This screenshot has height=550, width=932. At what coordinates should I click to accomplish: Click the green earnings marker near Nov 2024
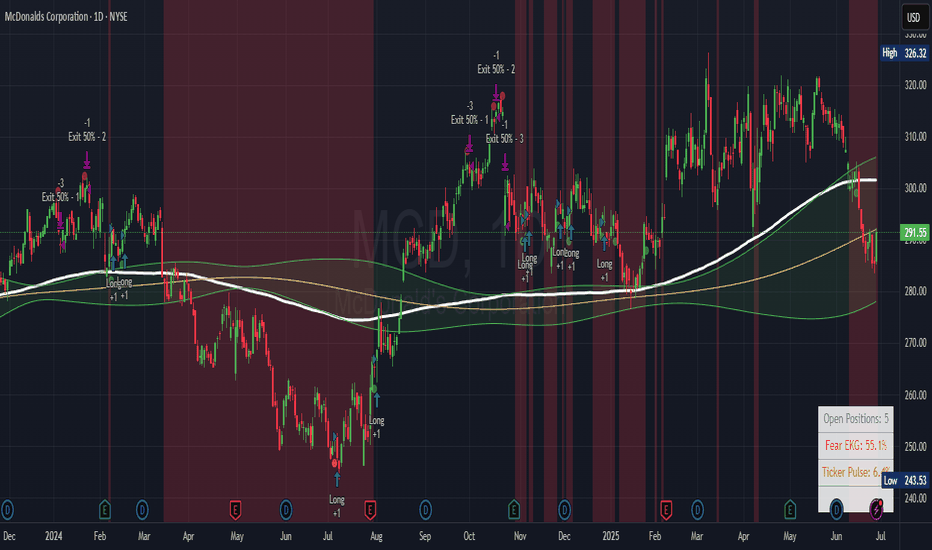click(514, 510)
